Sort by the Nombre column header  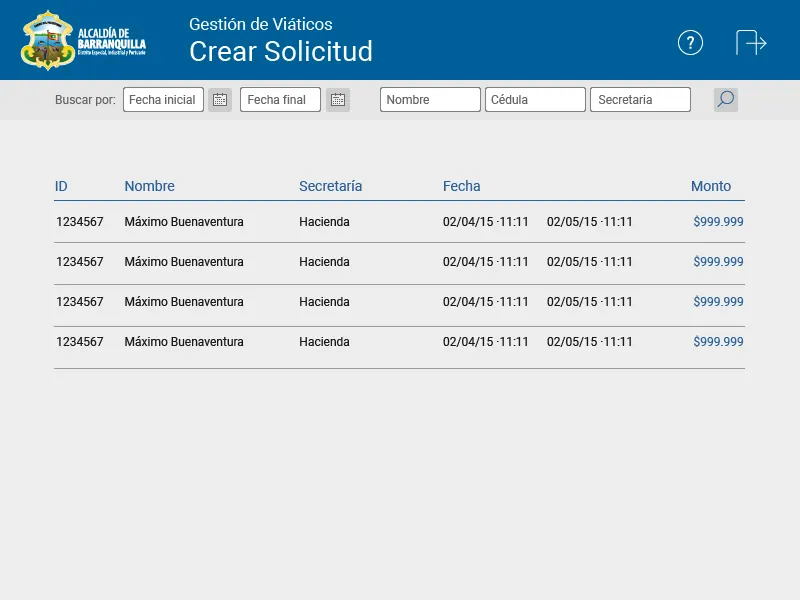149,186
